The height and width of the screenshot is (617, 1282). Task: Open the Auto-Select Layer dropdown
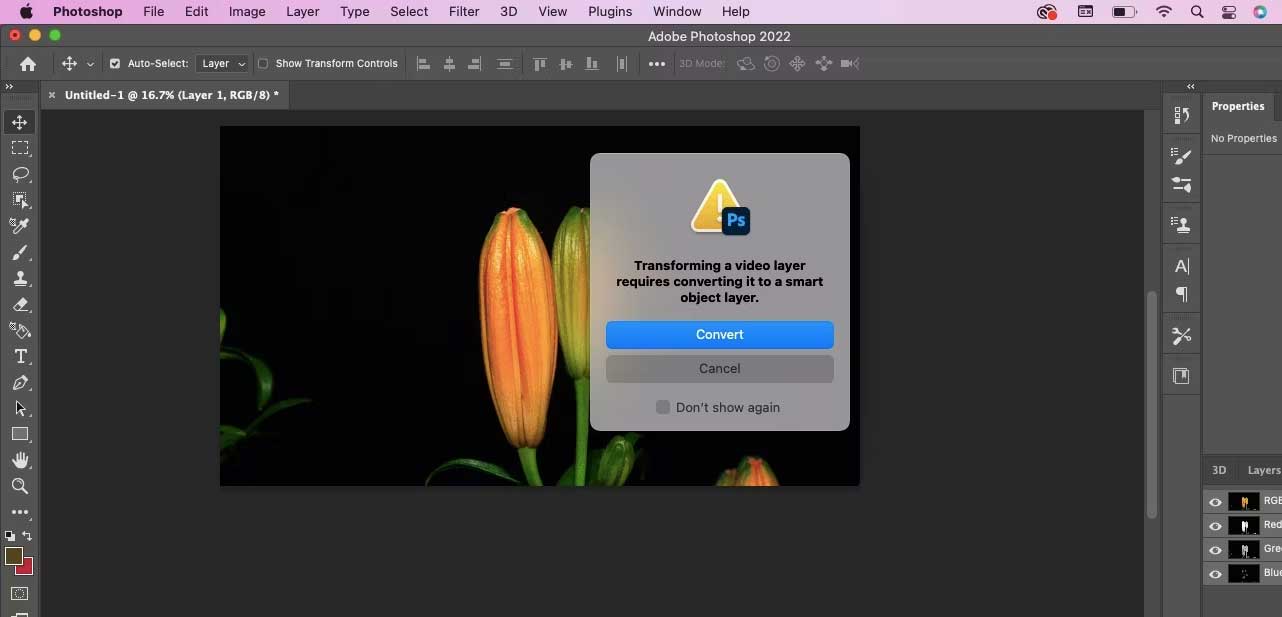(x=222, y=64)
